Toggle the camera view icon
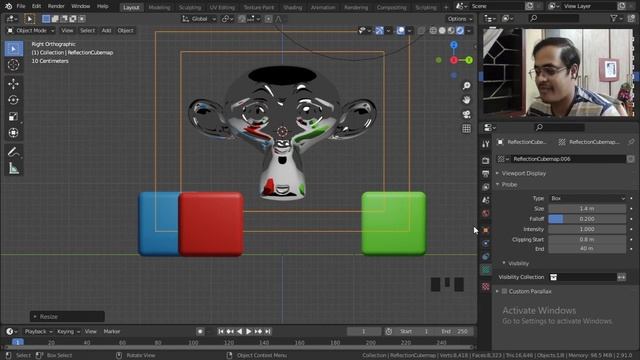This screenshot has width=640, height=360. point(467,114)
